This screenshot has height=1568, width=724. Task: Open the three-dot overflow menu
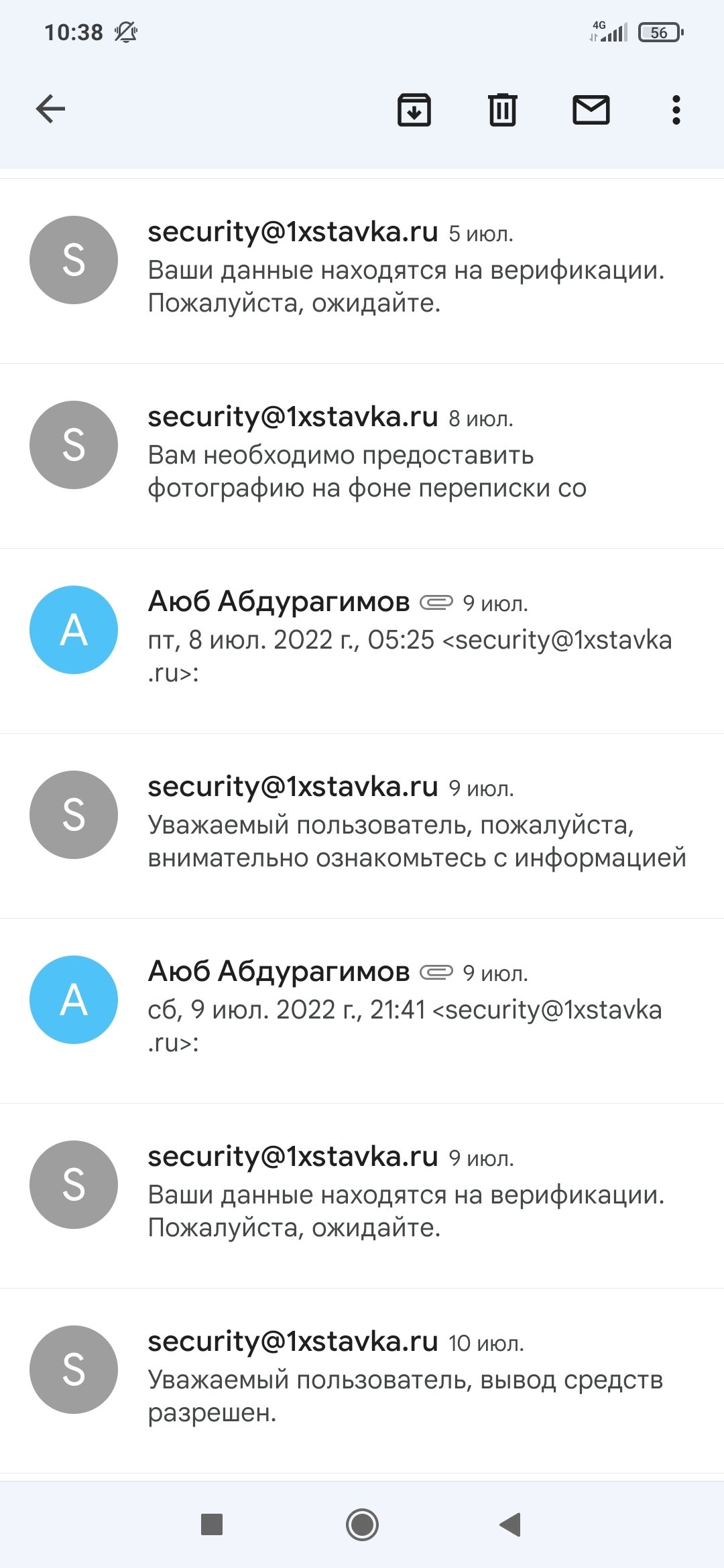coord(676,110)
